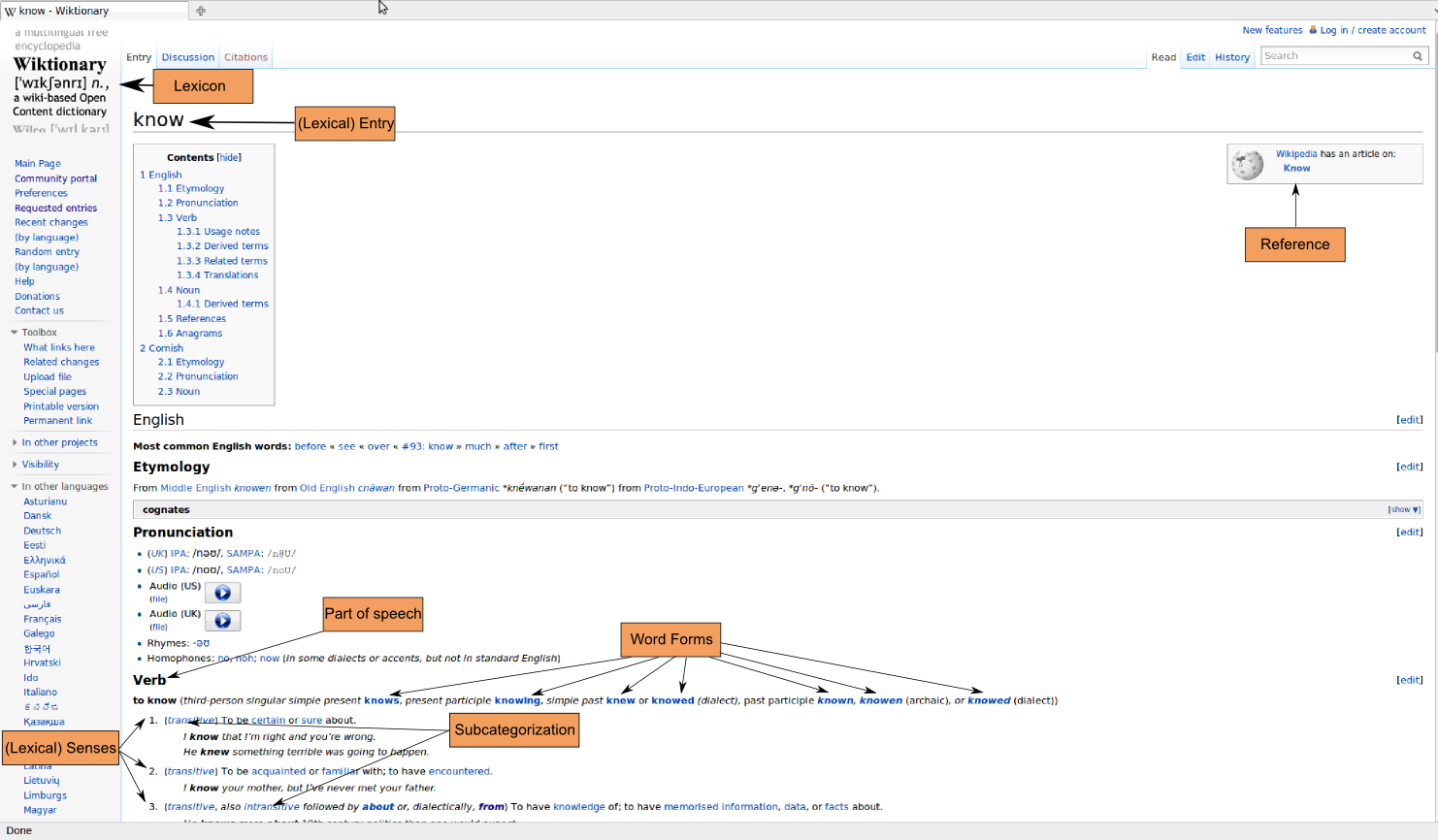Switch to the Discussion tab
This screenshot has height=840, width=1438.
(188, 57)
